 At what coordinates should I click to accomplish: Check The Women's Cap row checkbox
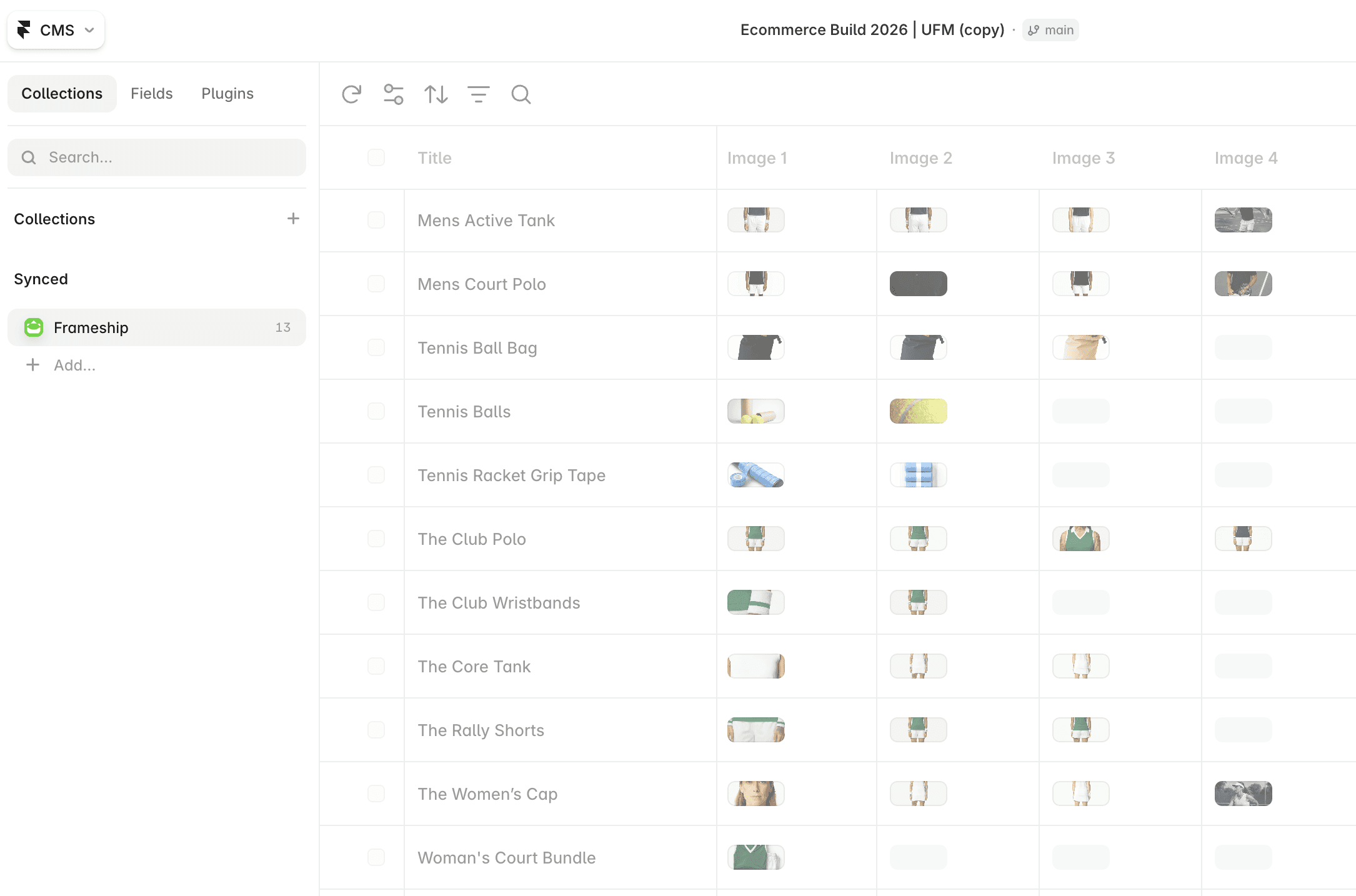coord(376,794)
